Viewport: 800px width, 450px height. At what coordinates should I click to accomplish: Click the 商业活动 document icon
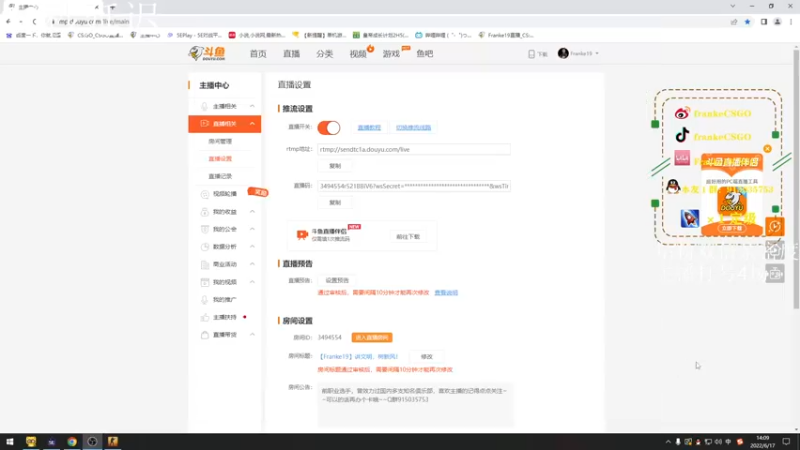point(205,264)
